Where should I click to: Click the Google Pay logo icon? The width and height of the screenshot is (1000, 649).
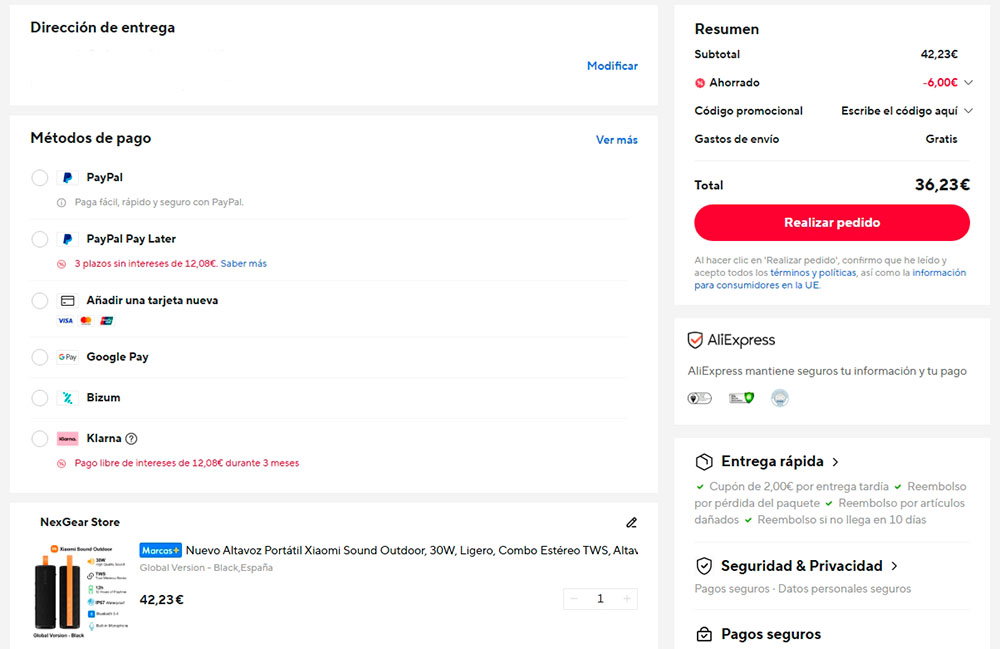click(68, 357)
